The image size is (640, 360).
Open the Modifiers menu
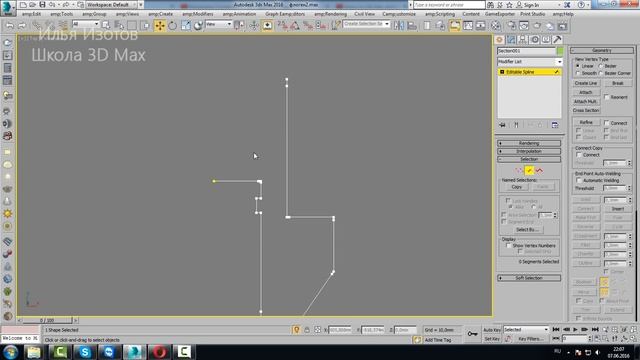tap(198, 14)
